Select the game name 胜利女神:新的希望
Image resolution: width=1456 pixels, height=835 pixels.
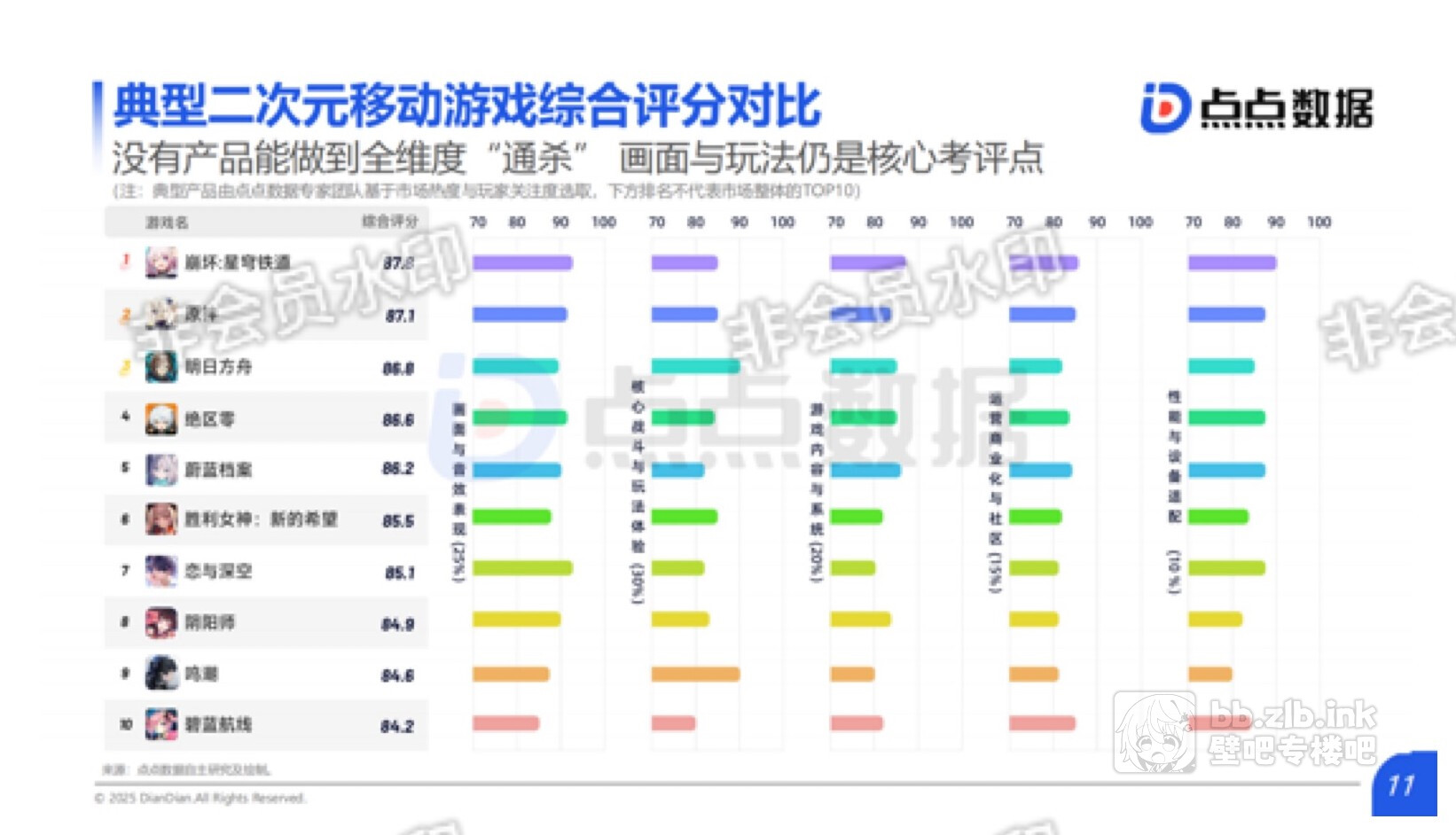pos(261,519)
